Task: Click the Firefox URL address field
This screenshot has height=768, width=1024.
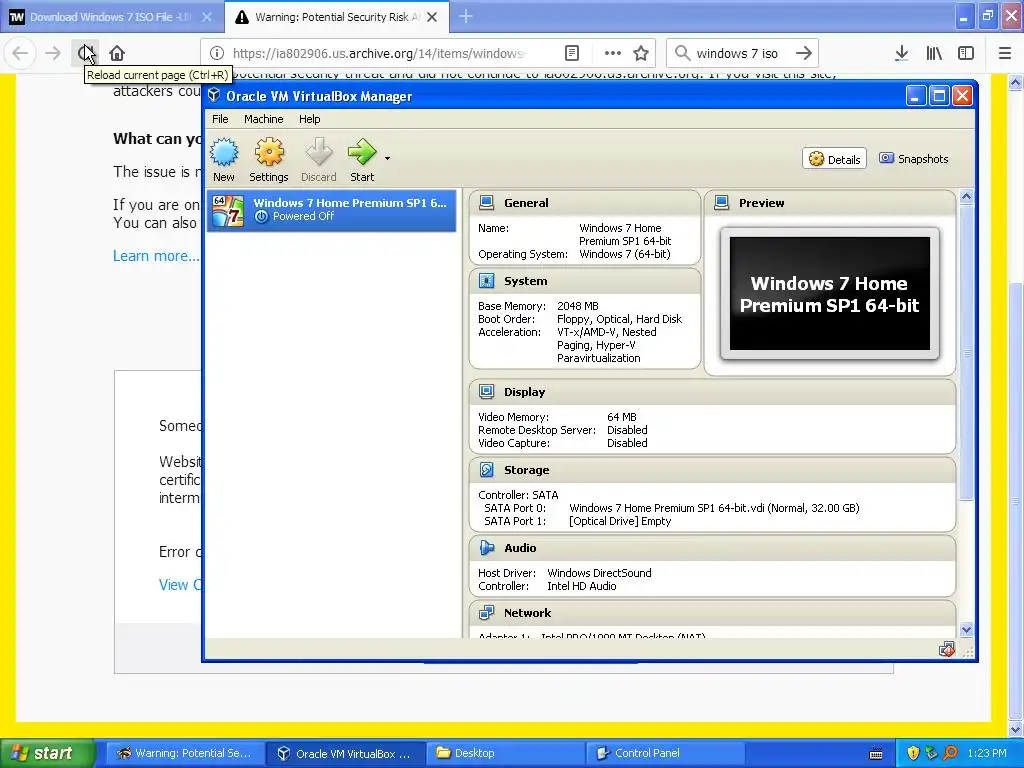Action: pos(379,53)
